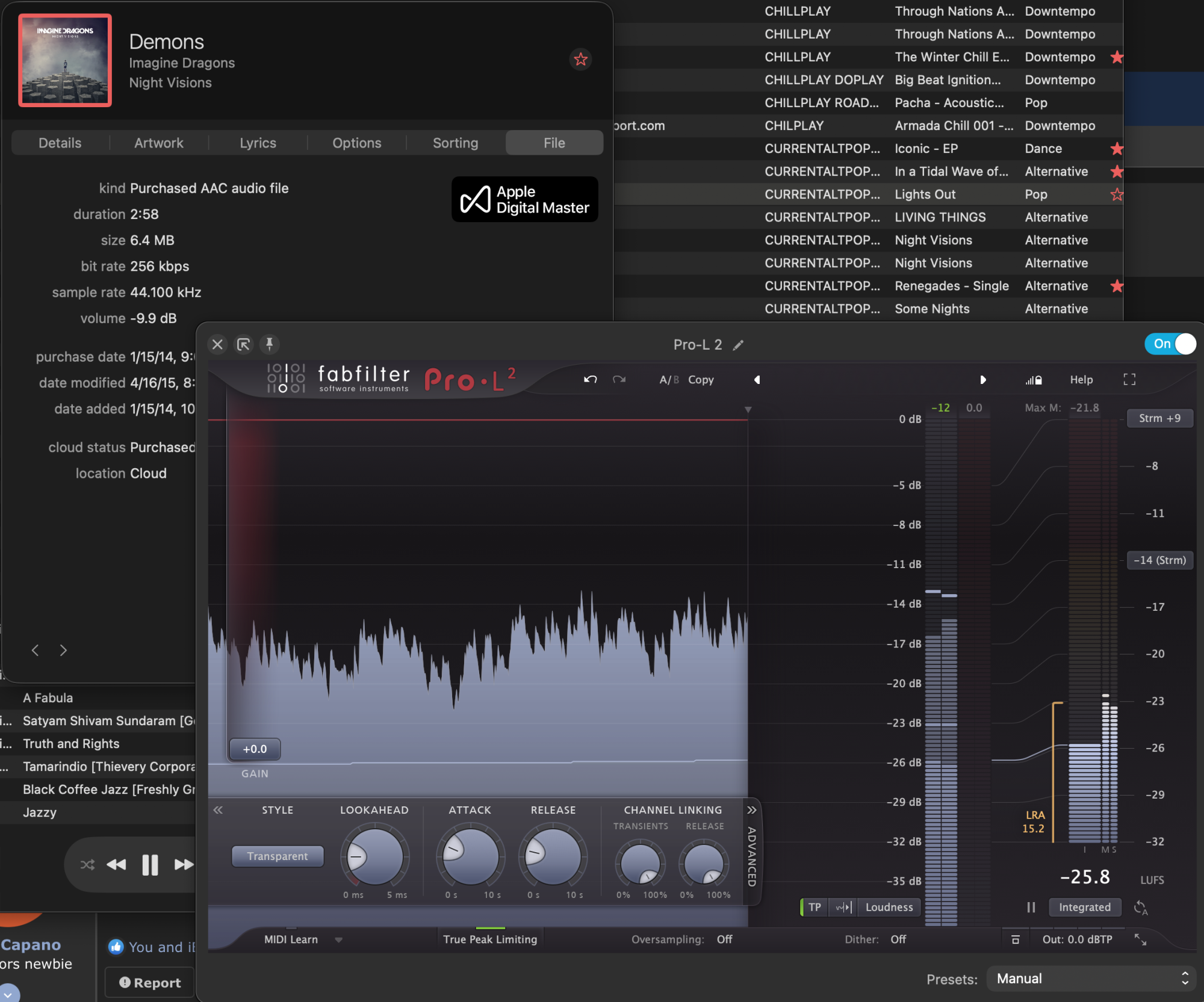The height and width of the screenshot is (1002, 1204).
Task: Click the Report button in browser window
Action: [x=150, y=982]
